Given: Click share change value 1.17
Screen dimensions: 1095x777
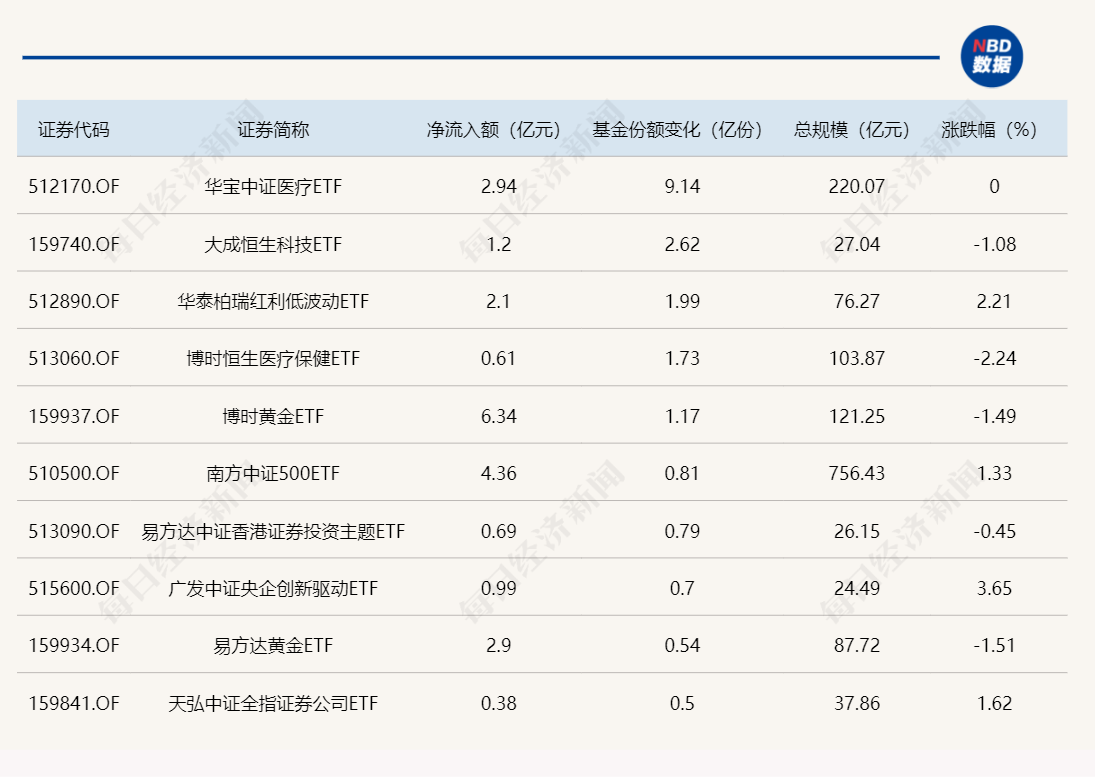Looking at the screenshot, I should click(682, 417).
